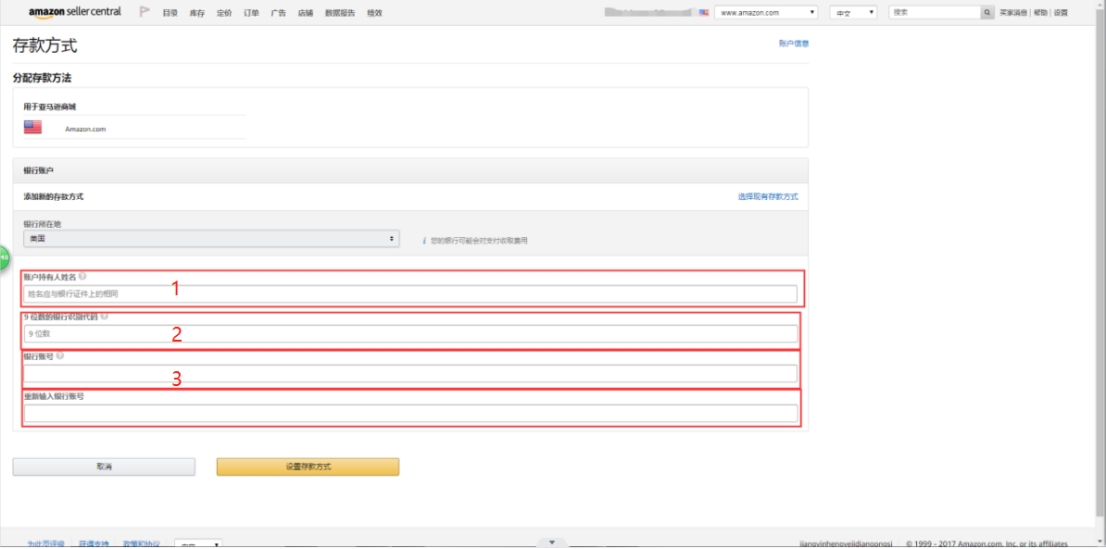The image size is (1106, 549).
Task: Click the 设置存款方式 button
Action: (x=307, y=467)
